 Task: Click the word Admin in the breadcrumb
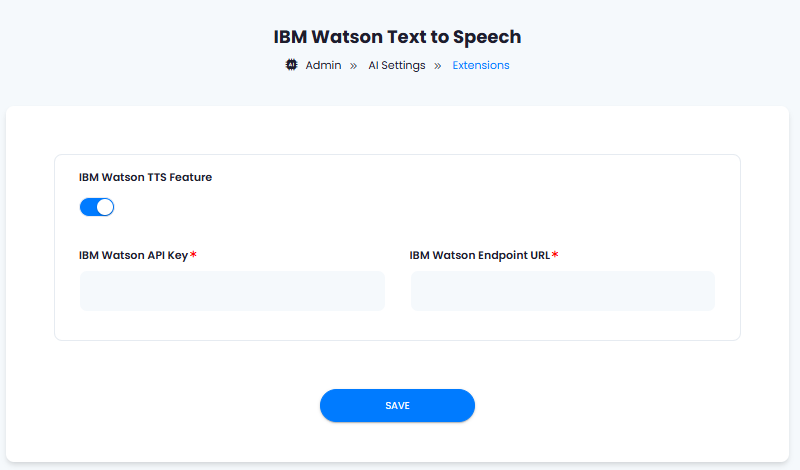point(323,65)
